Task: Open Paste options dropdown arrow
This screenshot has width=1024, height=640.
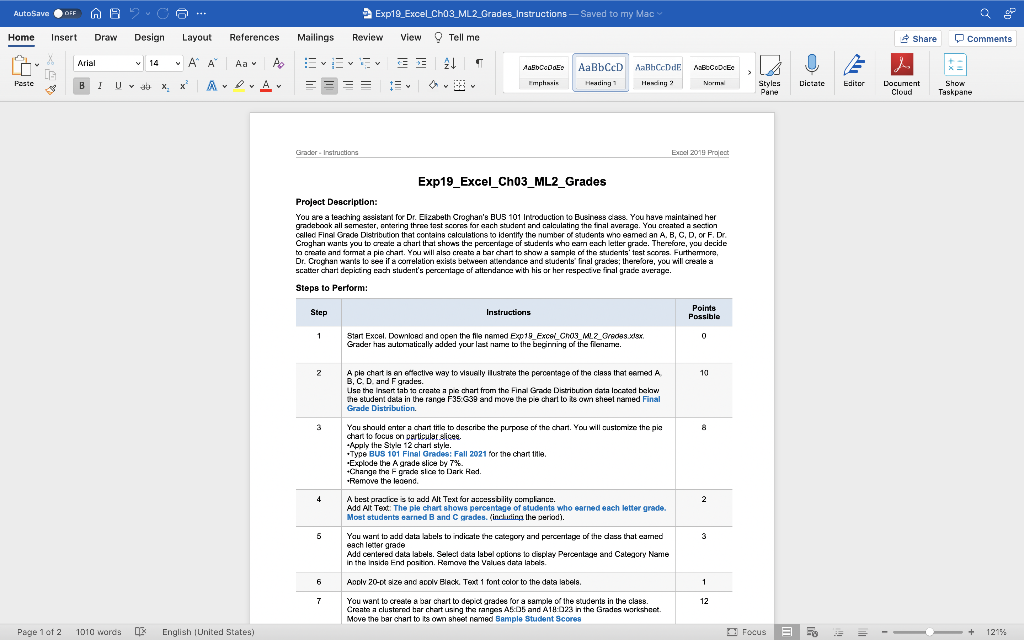Action: pyautogui.click(x=37, y=65)
